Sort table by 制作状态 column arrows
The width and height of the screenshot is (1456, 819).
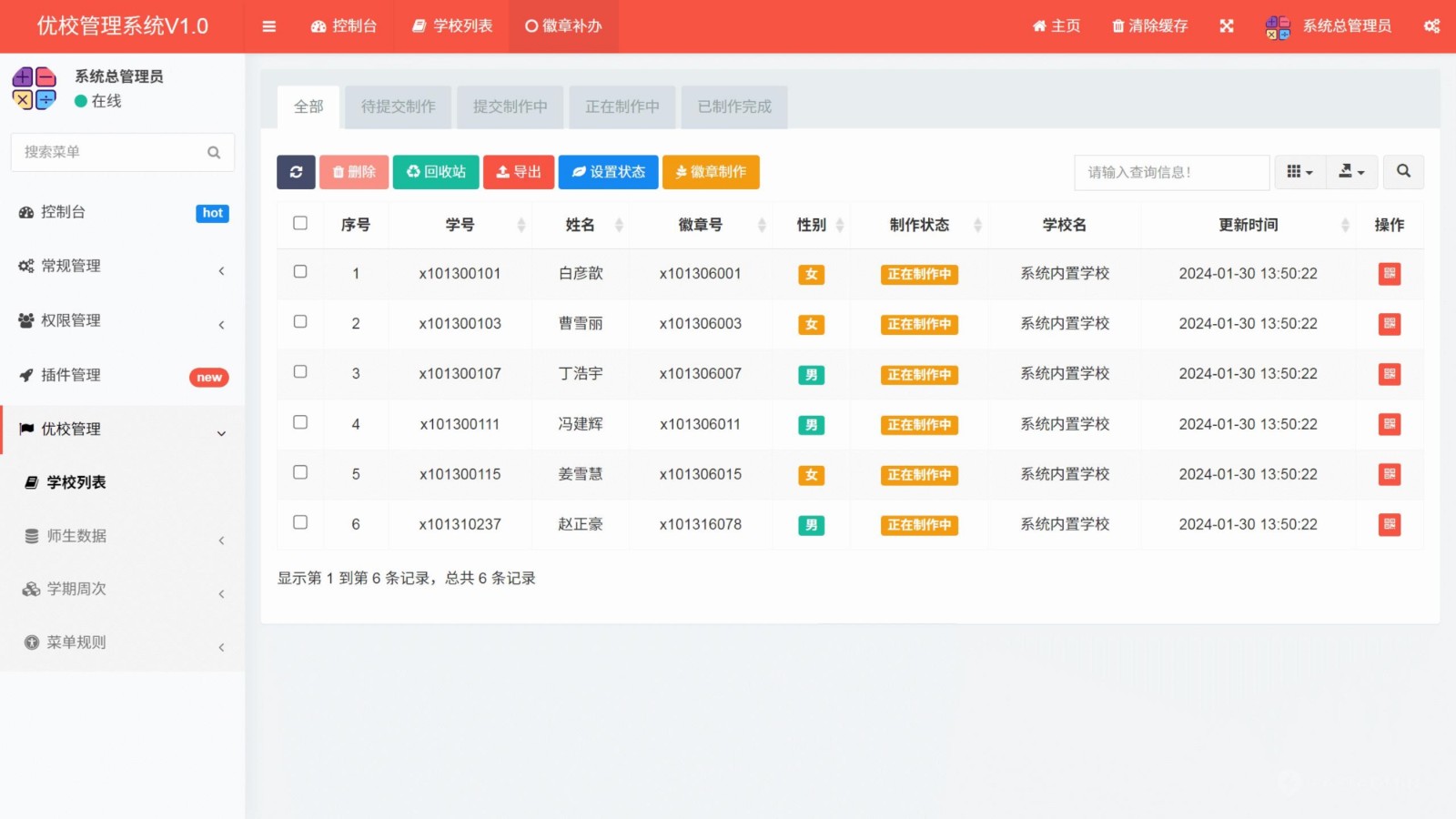pos(978,225)
